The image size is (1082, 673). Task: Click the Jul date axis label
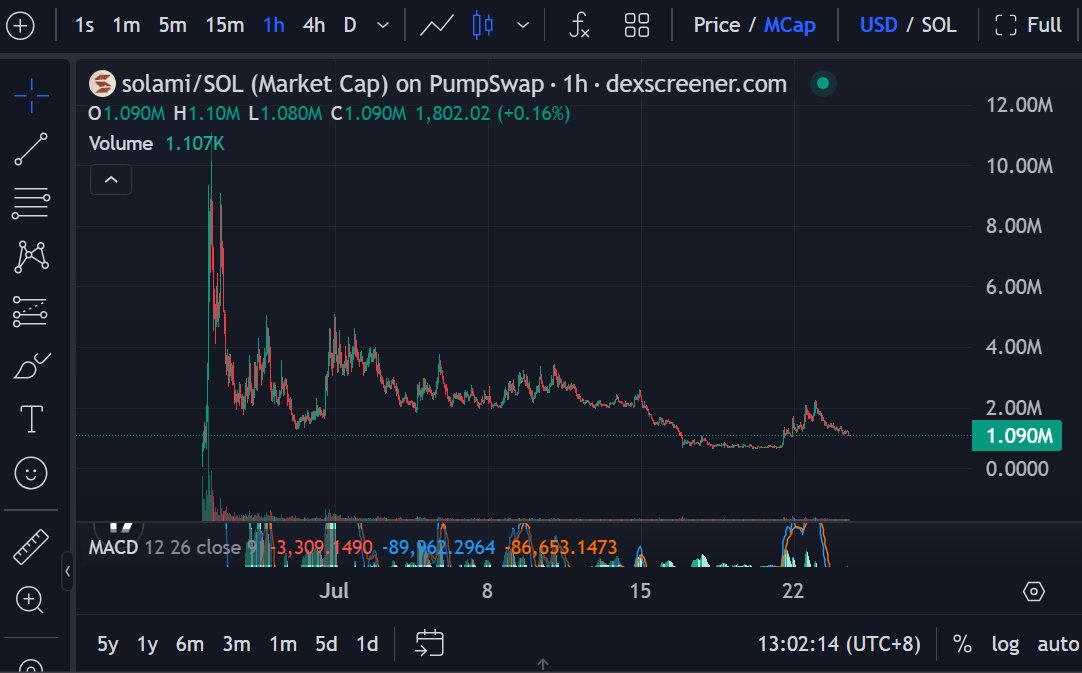(334, 591)
